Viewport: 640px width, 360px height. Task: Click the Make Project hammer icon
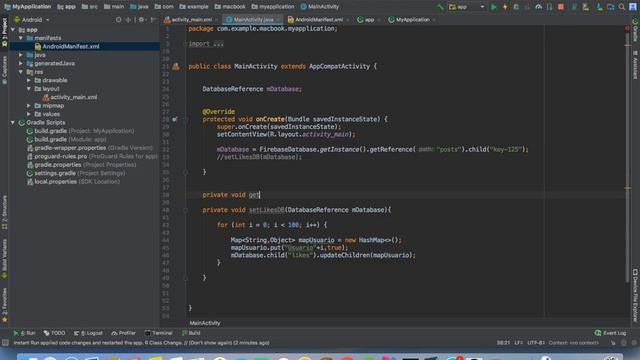coord(440,7)
